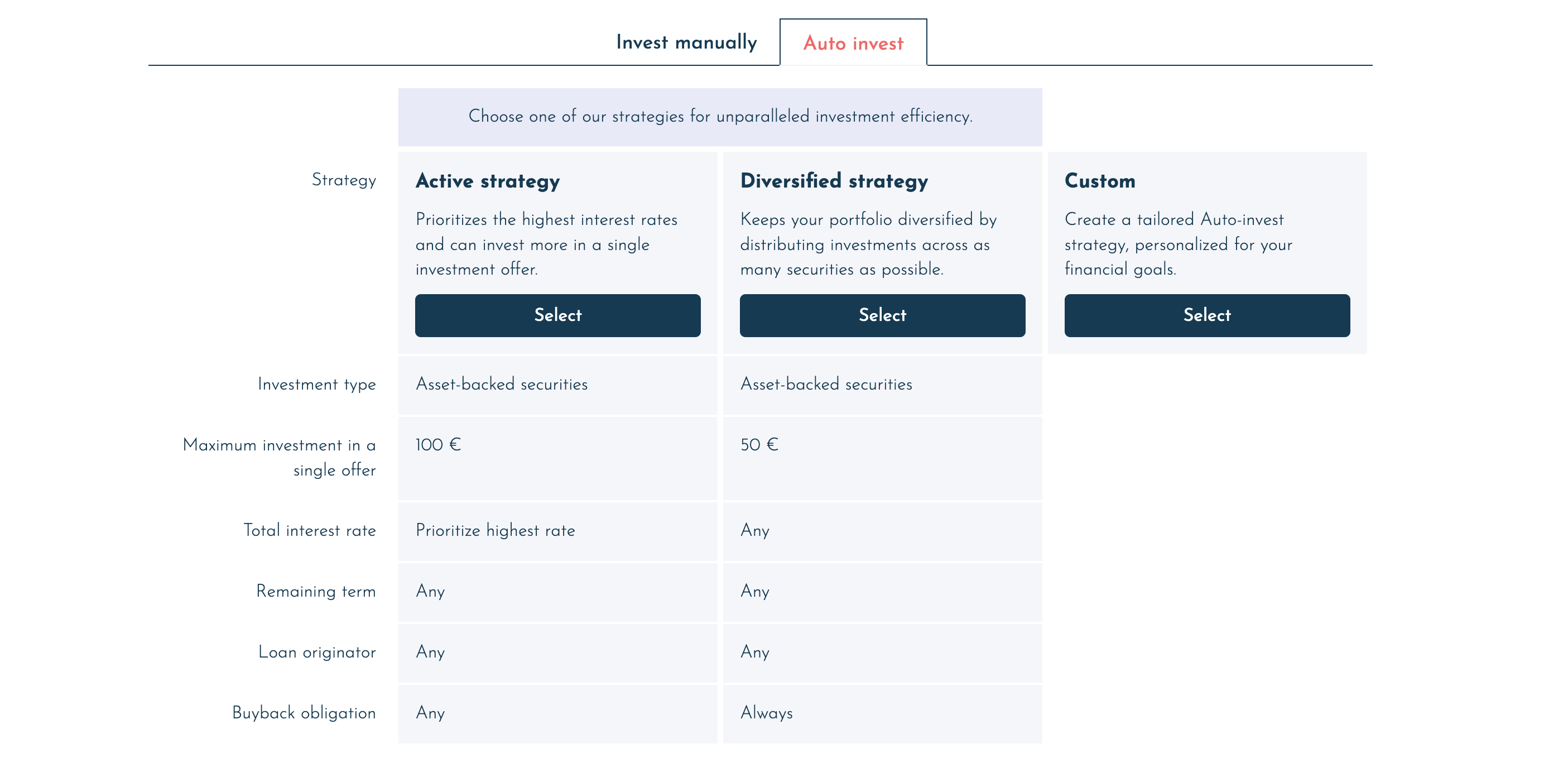The height and width of the screenshot is (758, 1568).
Task: Click the Total interest rate label
Action: pyautogui.click(x=309, y=530)
